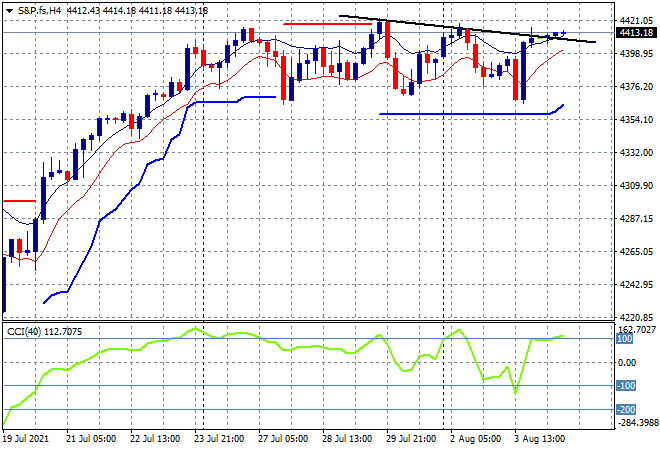Select the 3 Aug 13:00 time label
Screen dimensions: 660x450
point(540,439)
